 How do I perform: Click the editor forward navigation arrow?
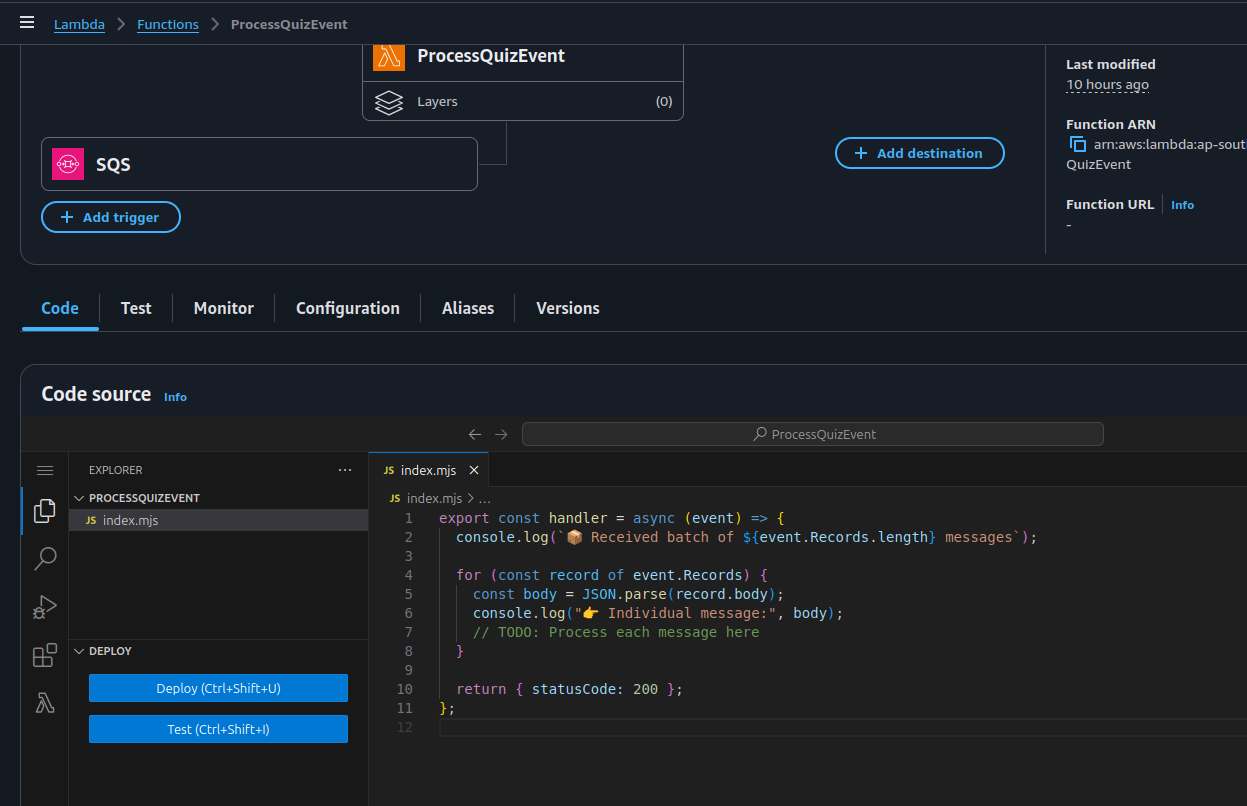tap(501, 434)
